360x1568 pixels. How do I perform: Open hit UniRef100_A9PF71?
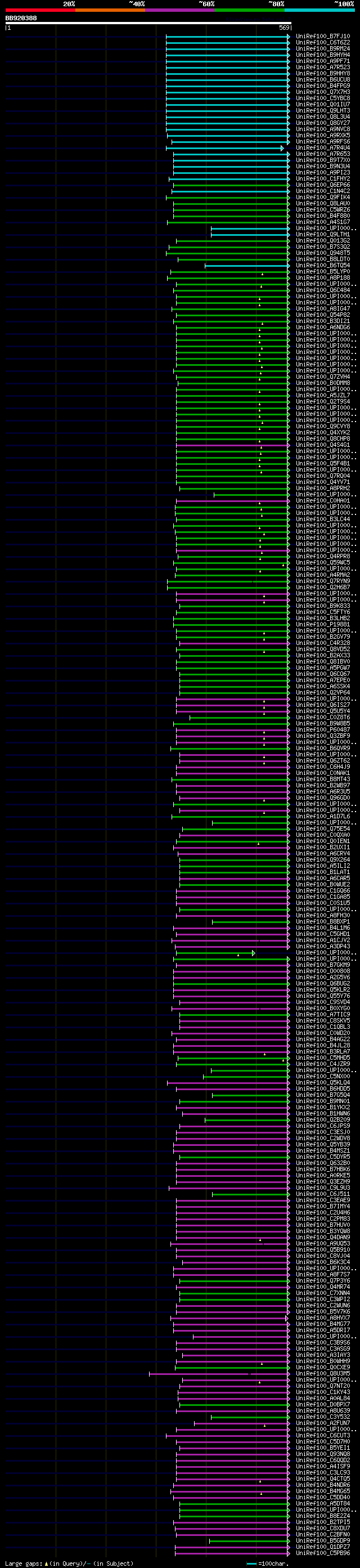coord(323,61)
